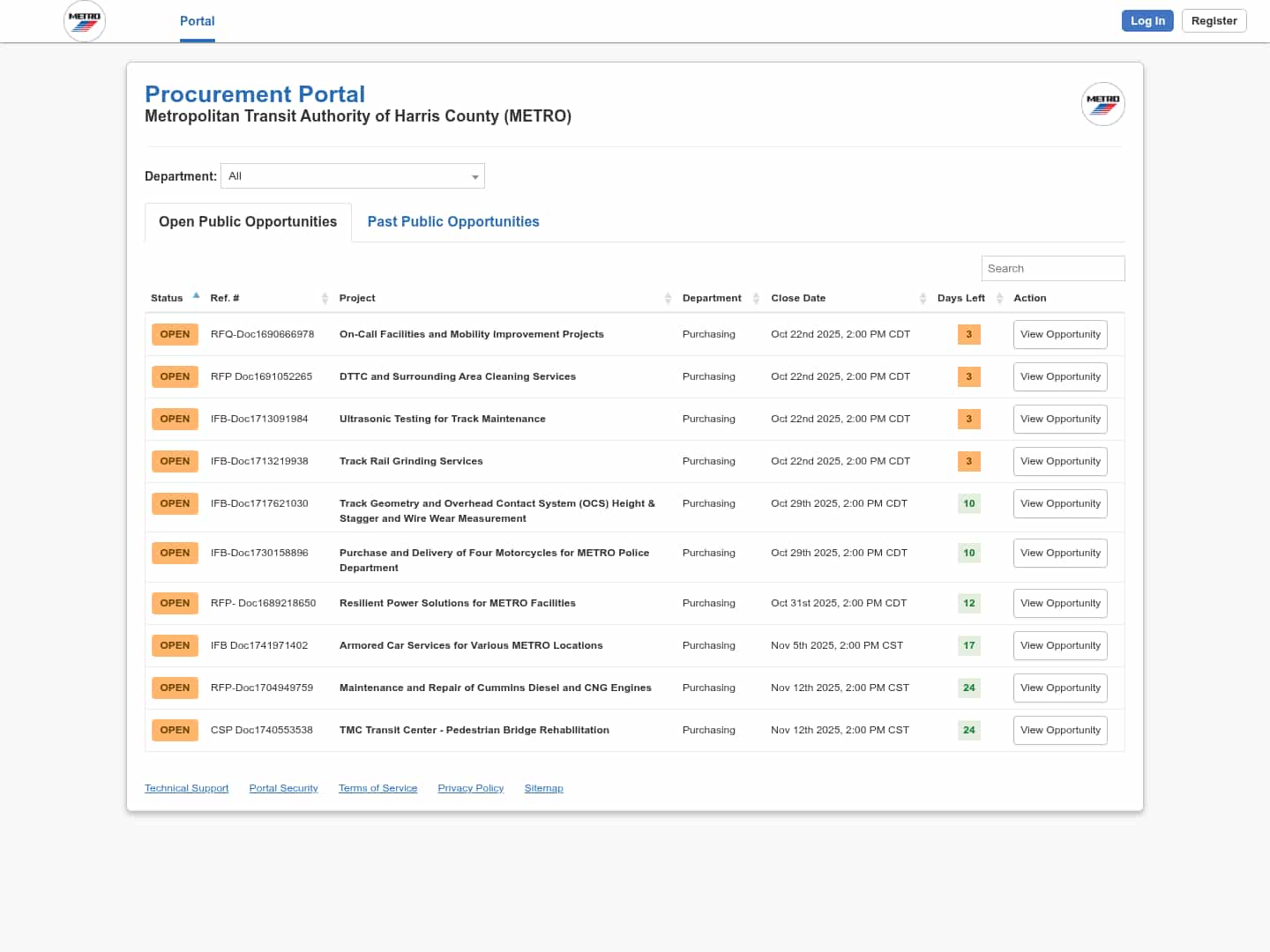This screenshot has height=952, width=1270.
Task: Sort the table by Close Date arrows
Action: pyautogui.click(x=923, y=298)
